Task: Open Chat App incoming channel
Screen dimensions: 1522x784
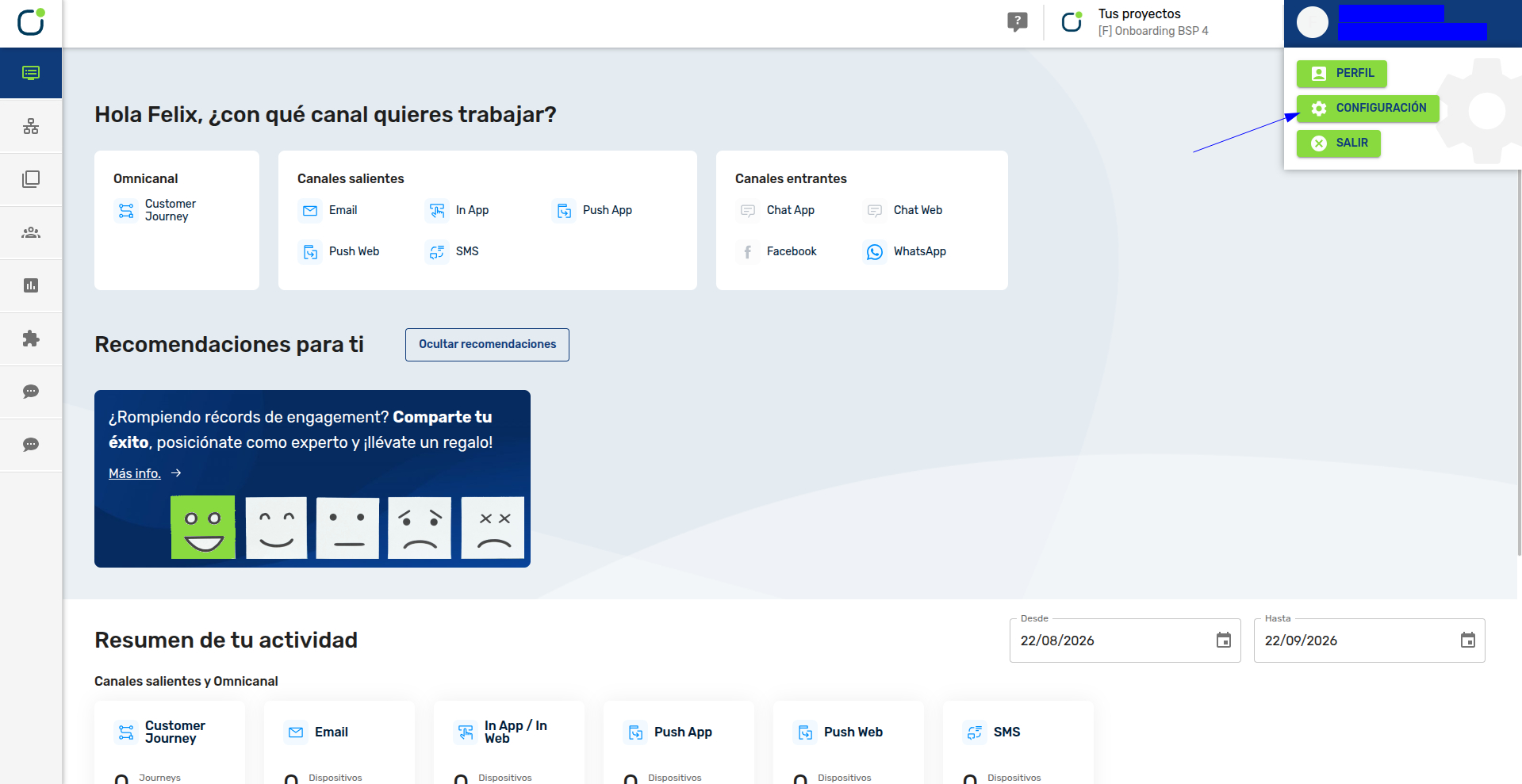Action: pos(776,210)
